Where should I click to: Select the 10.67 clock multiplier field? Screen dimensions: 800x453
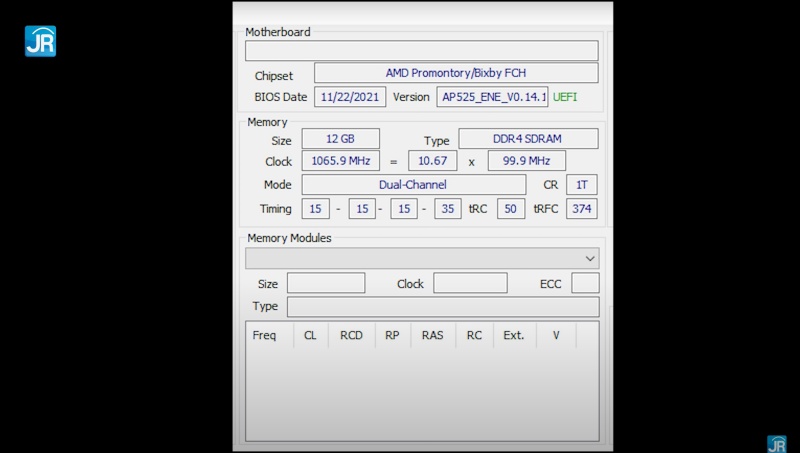(x=433, y=161)
